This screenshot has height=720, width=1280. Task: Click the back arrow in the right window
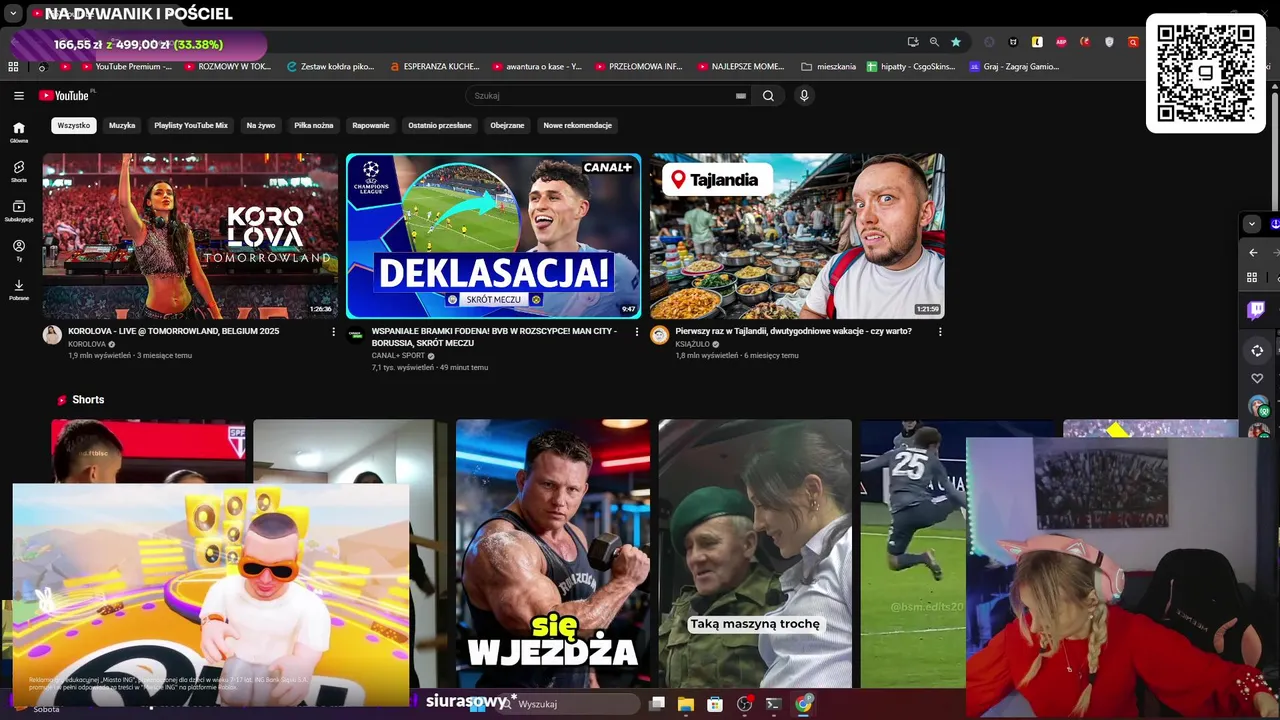(1253, 253)
